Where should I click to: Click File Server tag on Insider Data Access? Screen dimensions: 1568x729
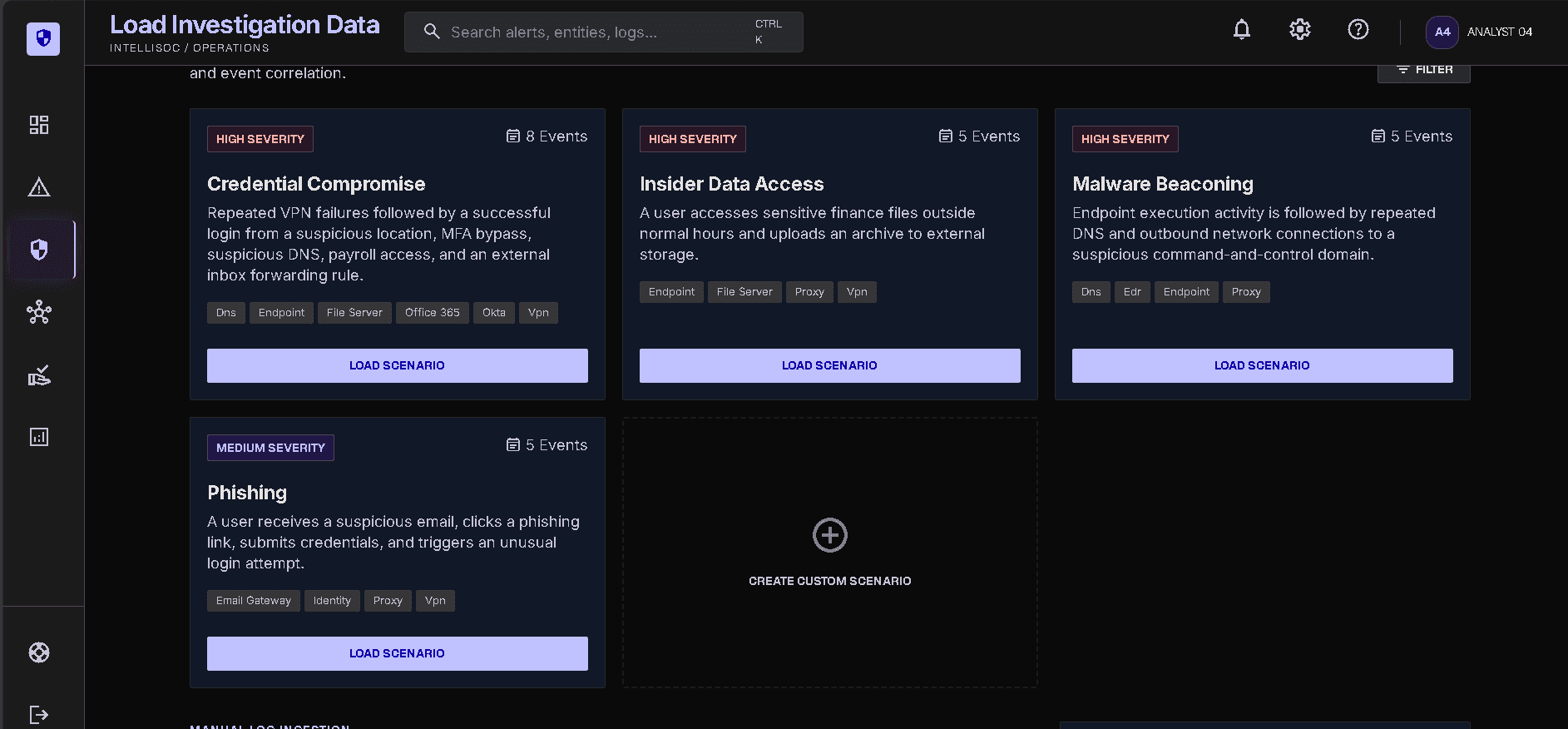click(744, 292)
